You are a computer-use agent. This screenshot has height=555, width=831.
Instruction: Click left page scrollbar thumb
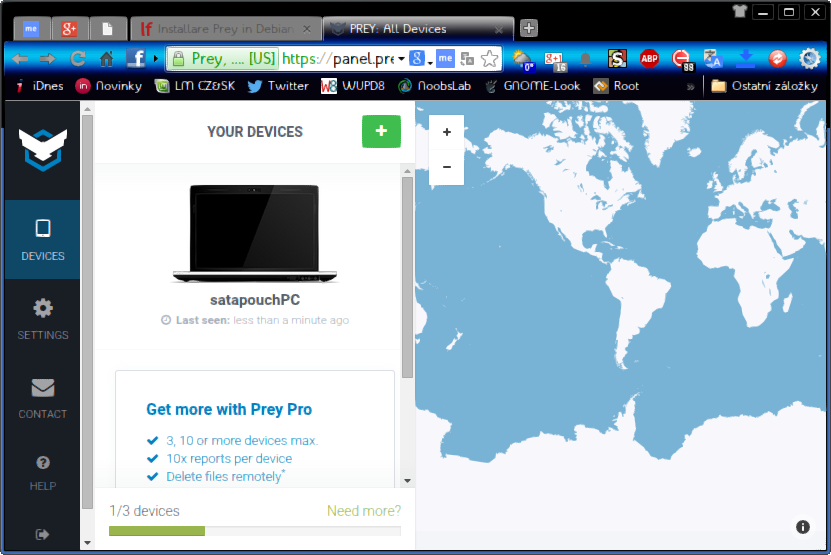(87, 313)
